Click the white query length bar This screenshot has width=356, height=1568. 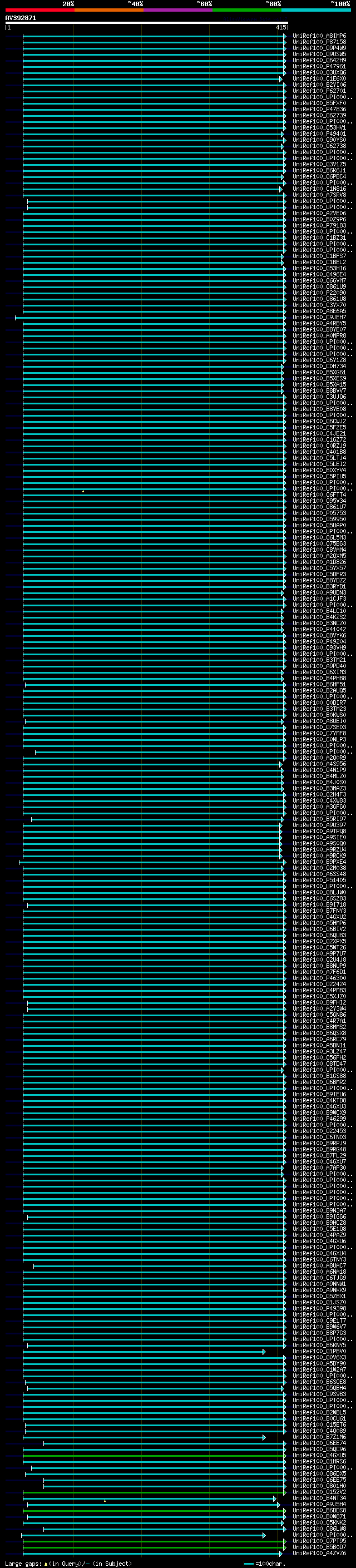click(147, 23)
